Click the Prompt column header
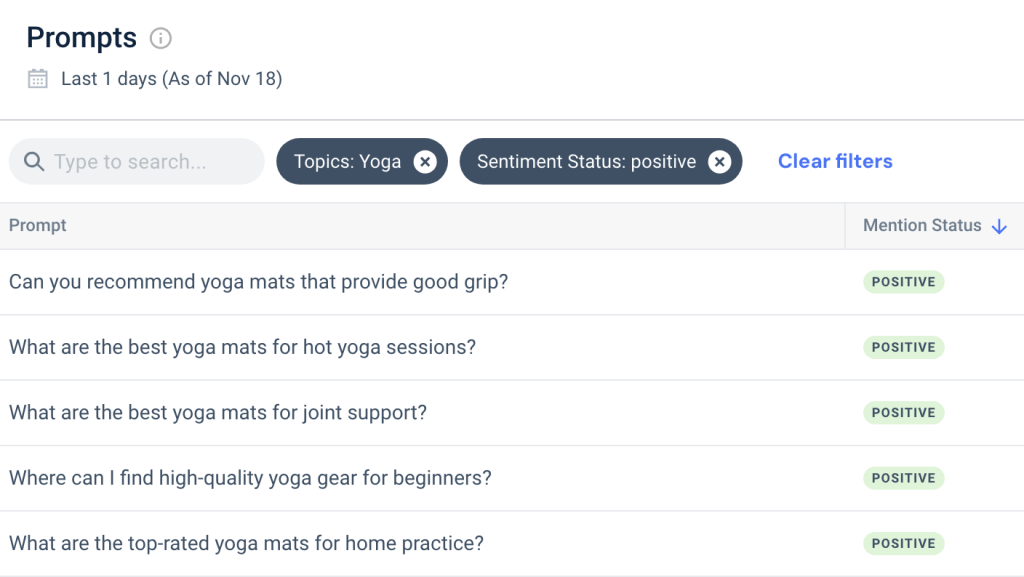 pyautogui.click(x=38, y=226)
